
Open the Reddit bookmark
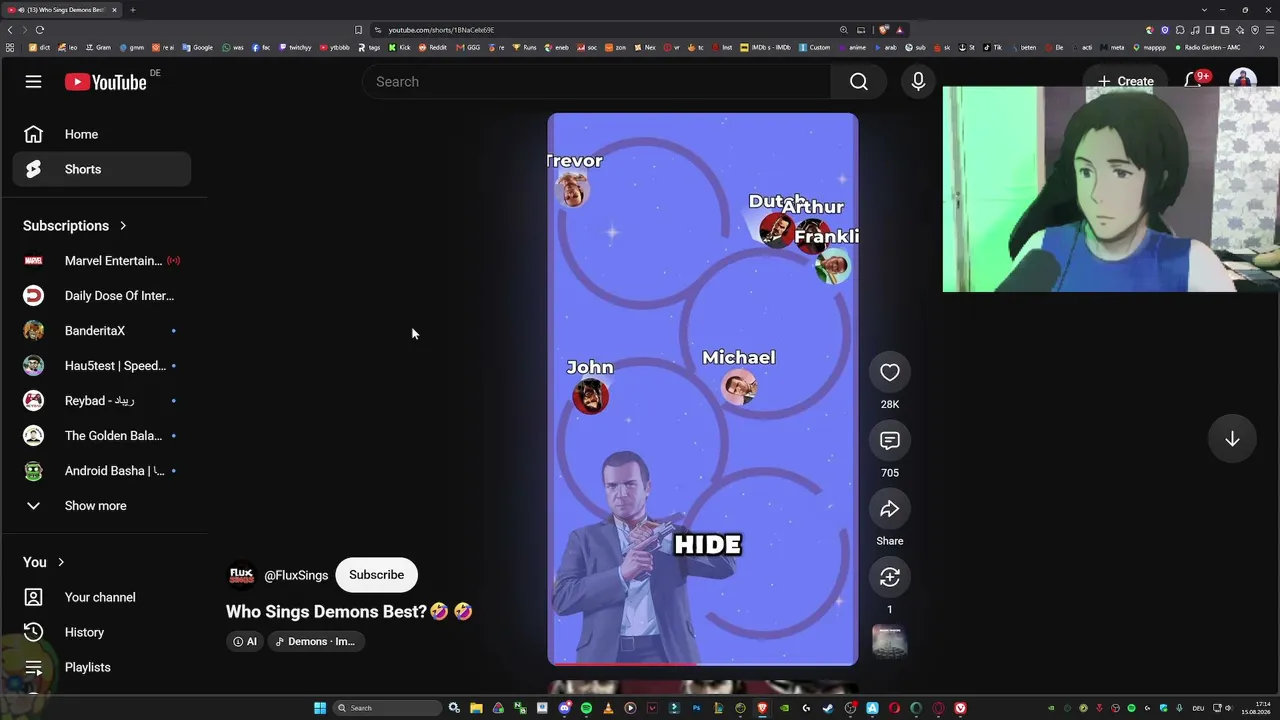pyautogui.click(x=433, y=47)
